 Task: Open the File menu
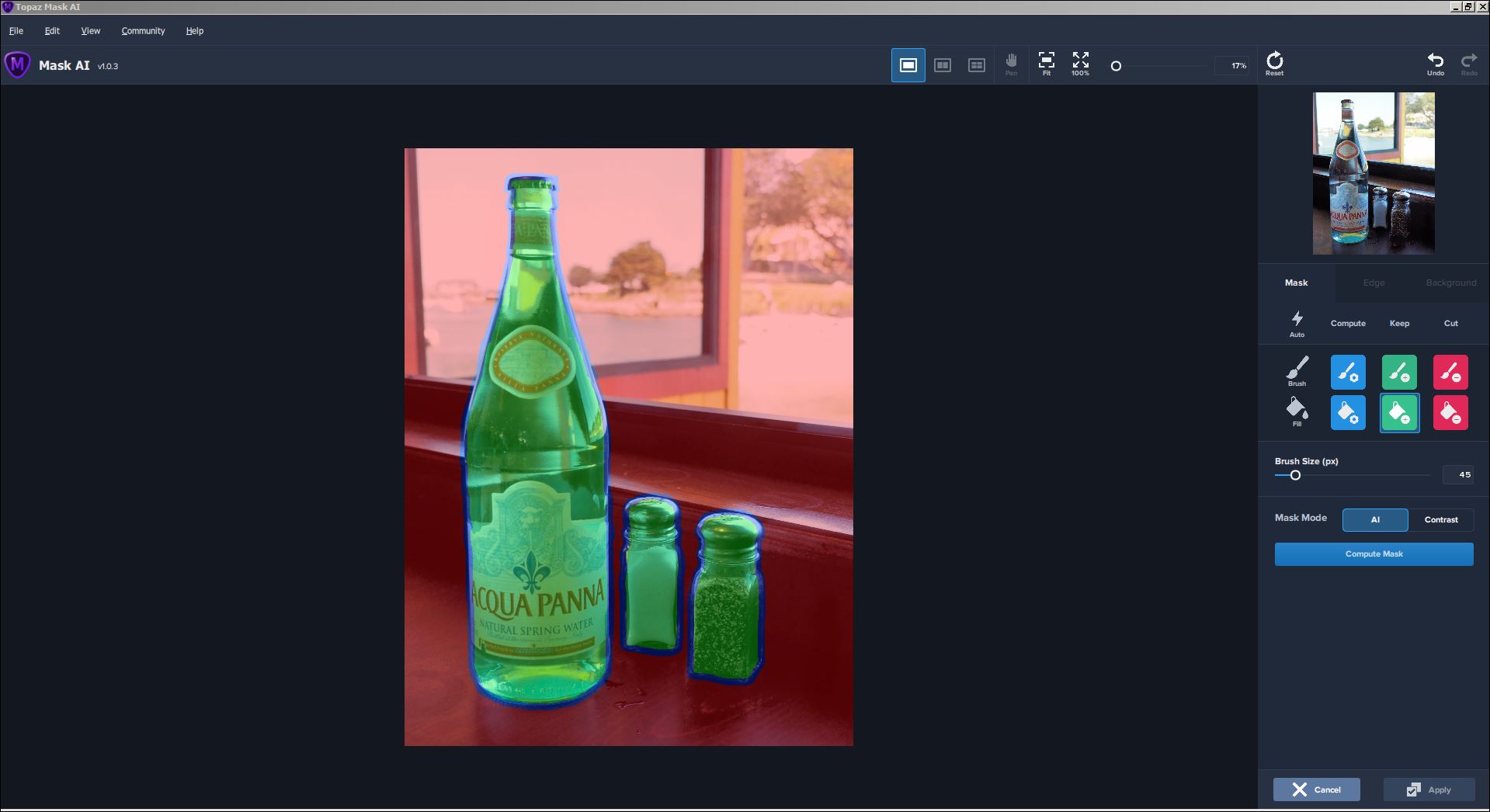[16, 31]
